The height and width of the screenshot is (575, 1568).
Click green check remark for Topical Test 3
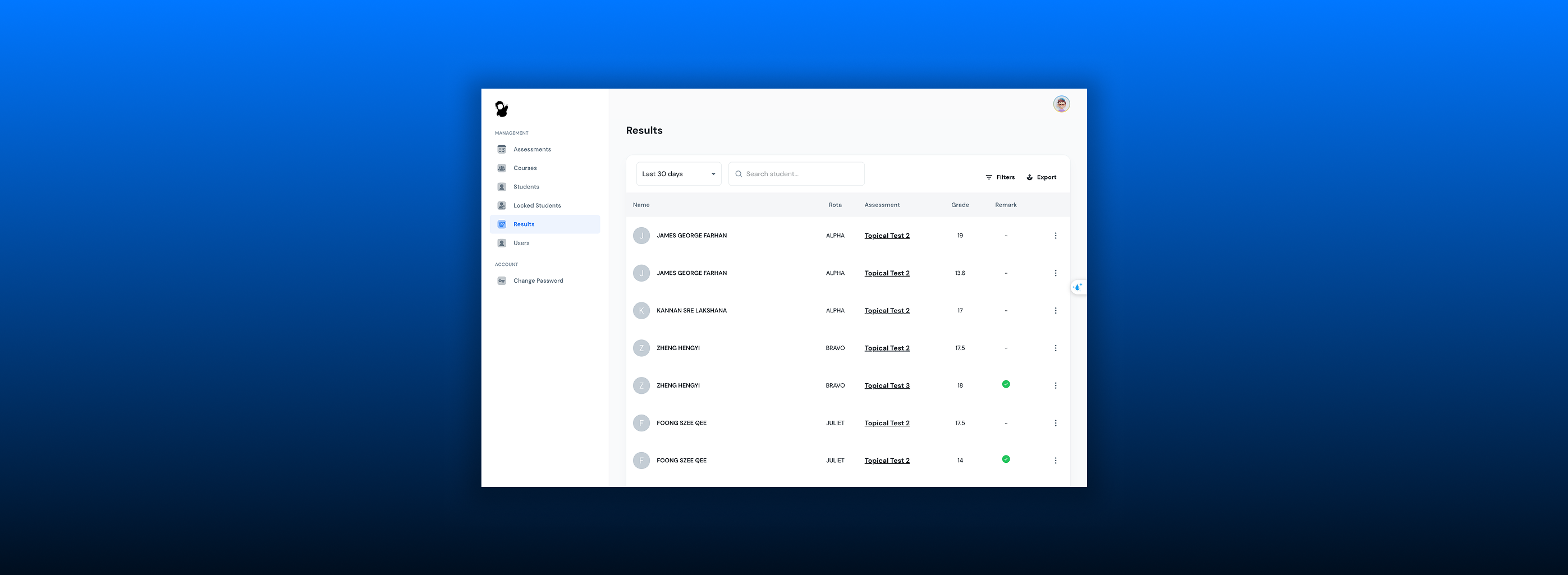tap(1006, 385)
